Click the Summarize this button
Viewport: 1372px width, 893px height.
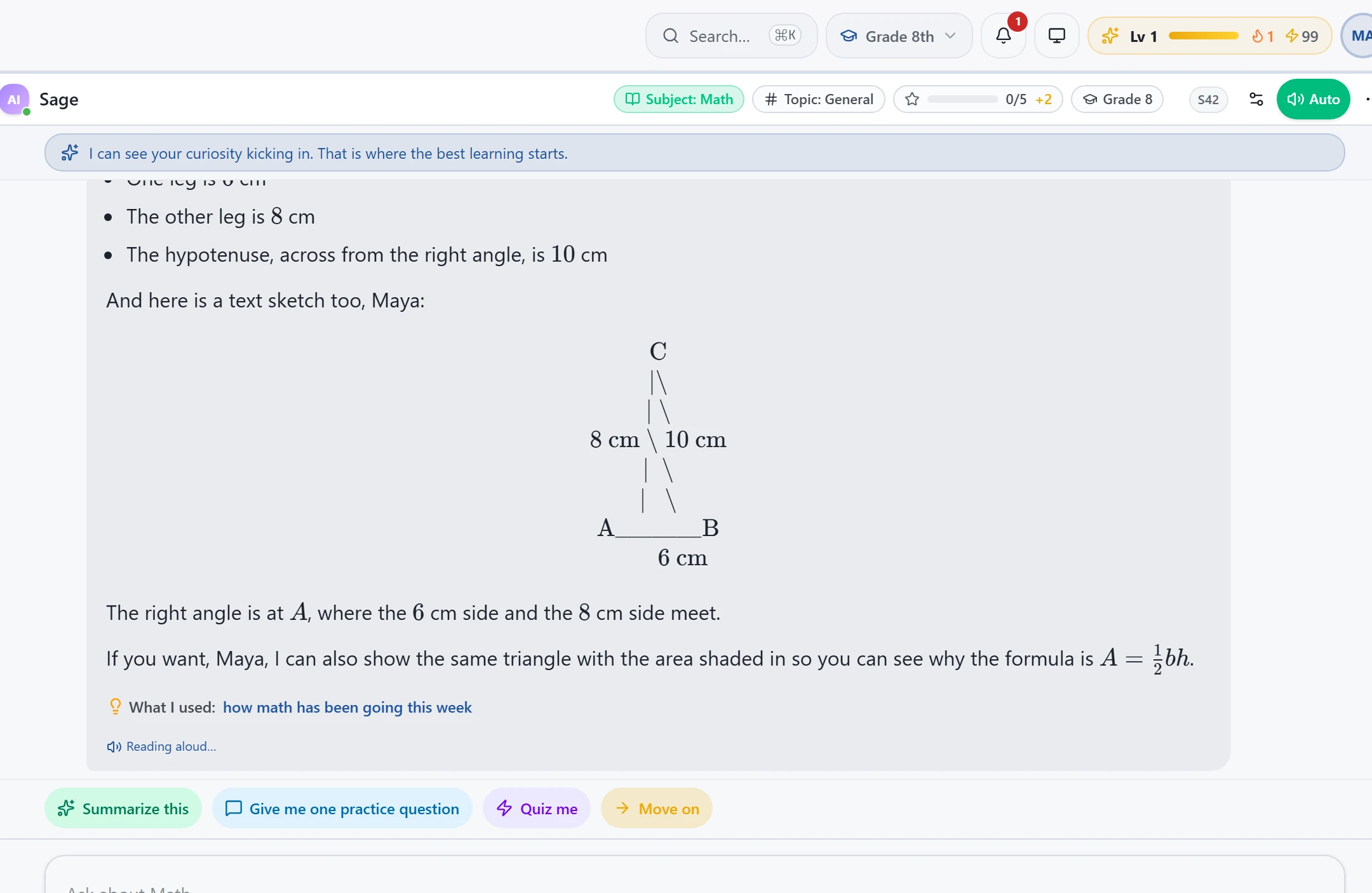123,809
